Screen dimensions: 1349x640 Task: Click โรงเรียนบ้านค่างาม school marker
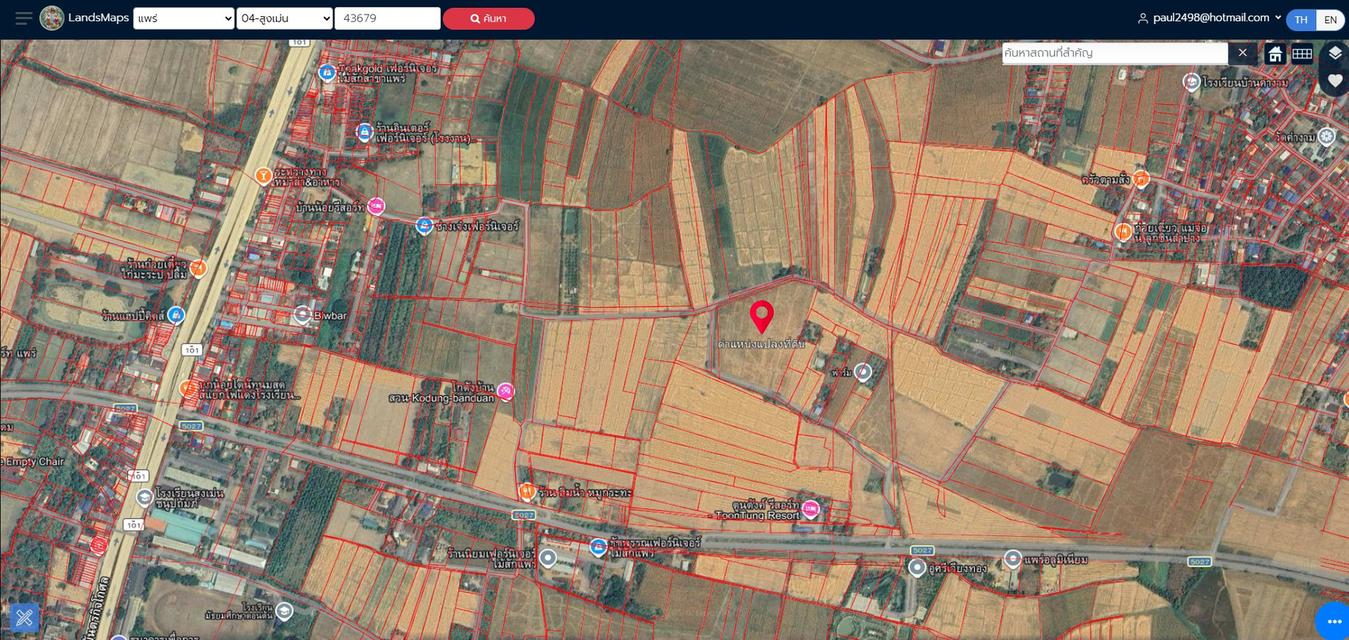[1191, 81]
